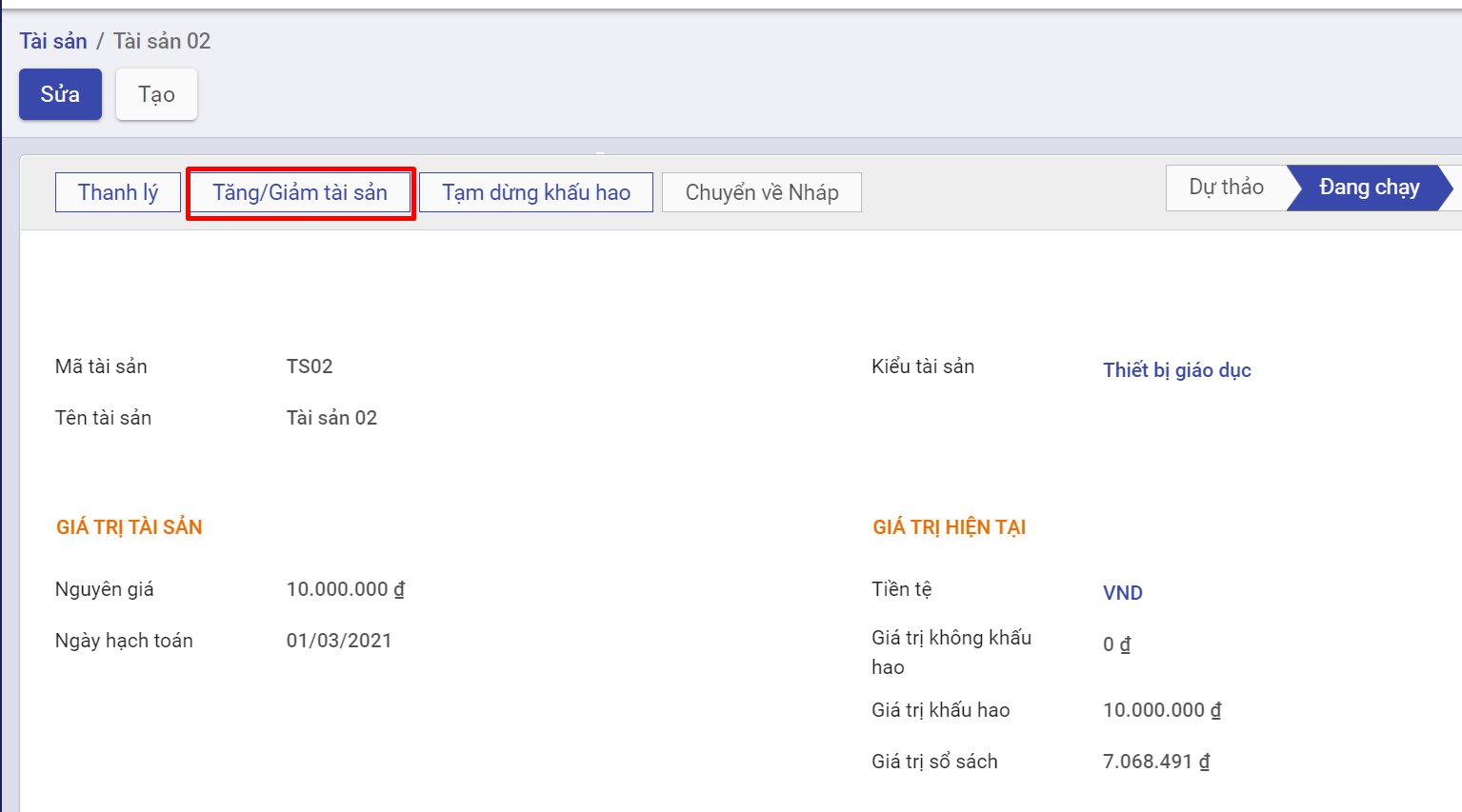This screenshot has height=812, width=1462.
Task: Open Tăng/Giảm tài sản action
Action: point(300,192)
